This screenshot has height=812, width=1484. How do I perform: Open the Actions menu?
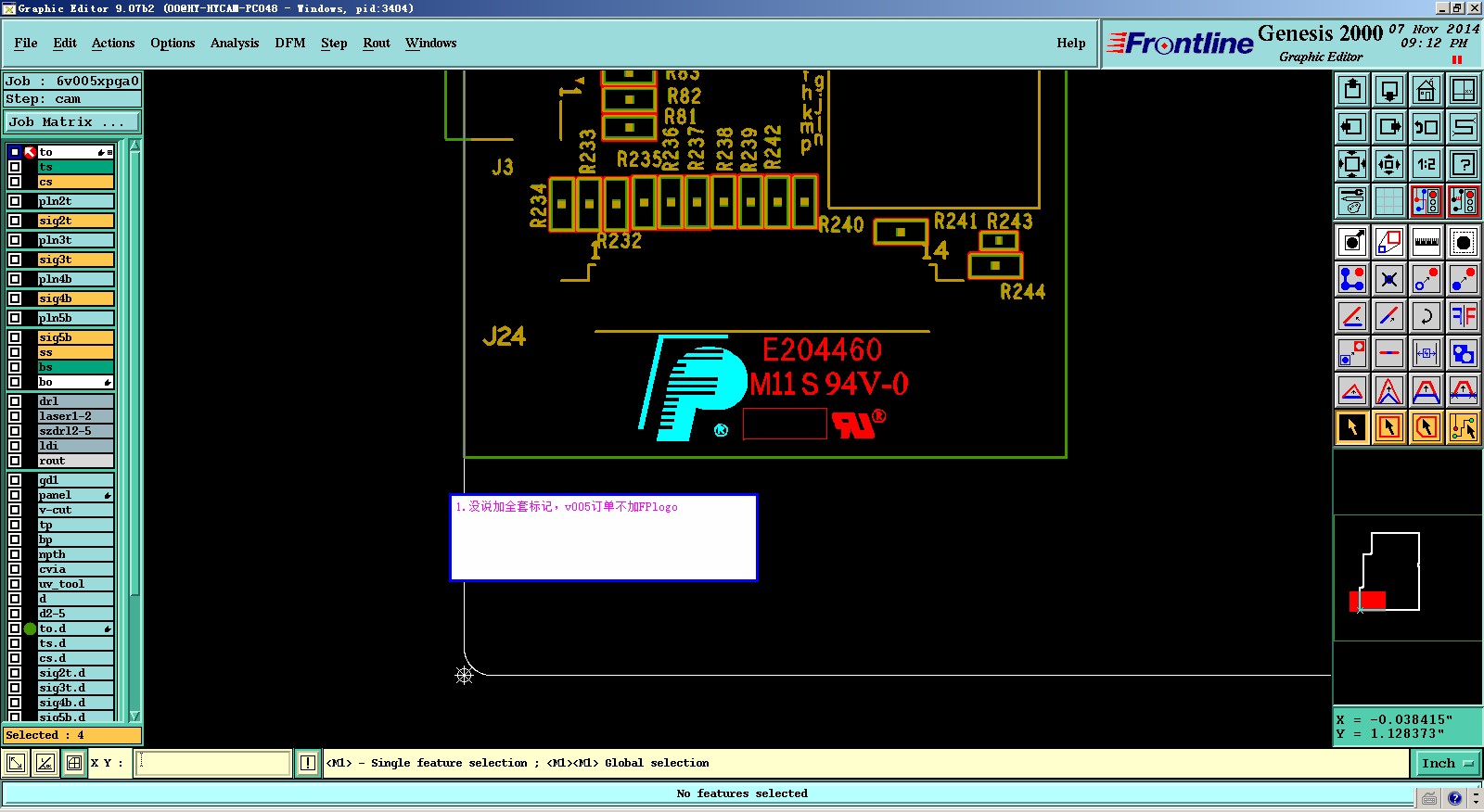(113, 44)
